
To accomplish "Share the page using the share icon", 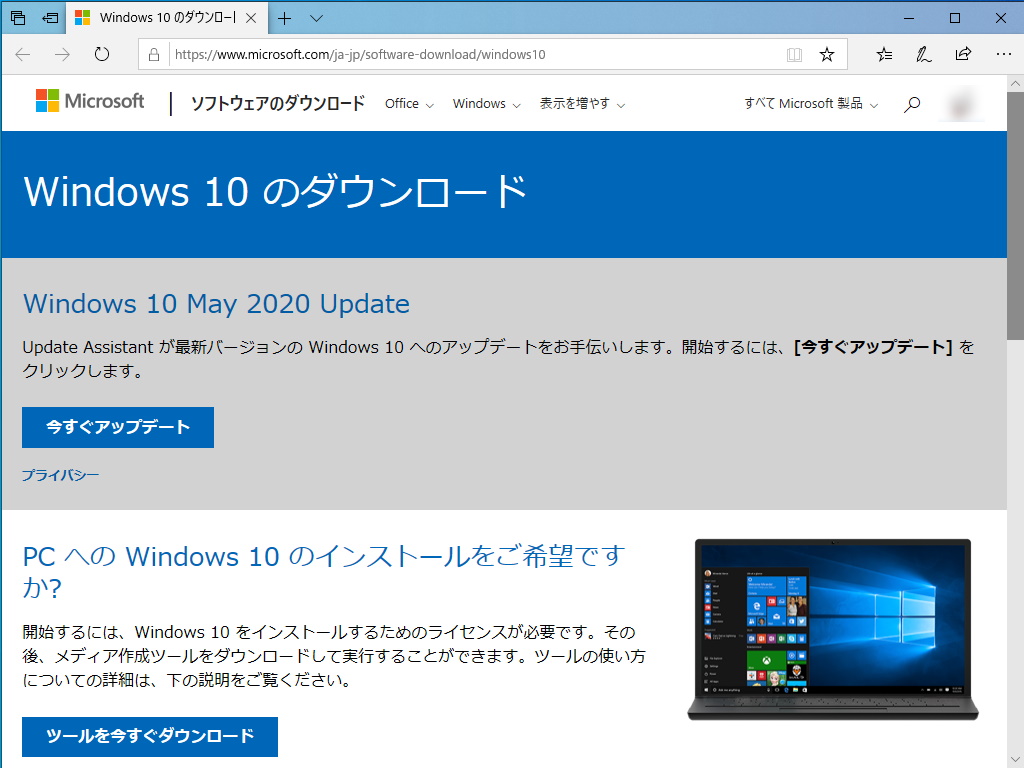I will (x=962, y=55).
